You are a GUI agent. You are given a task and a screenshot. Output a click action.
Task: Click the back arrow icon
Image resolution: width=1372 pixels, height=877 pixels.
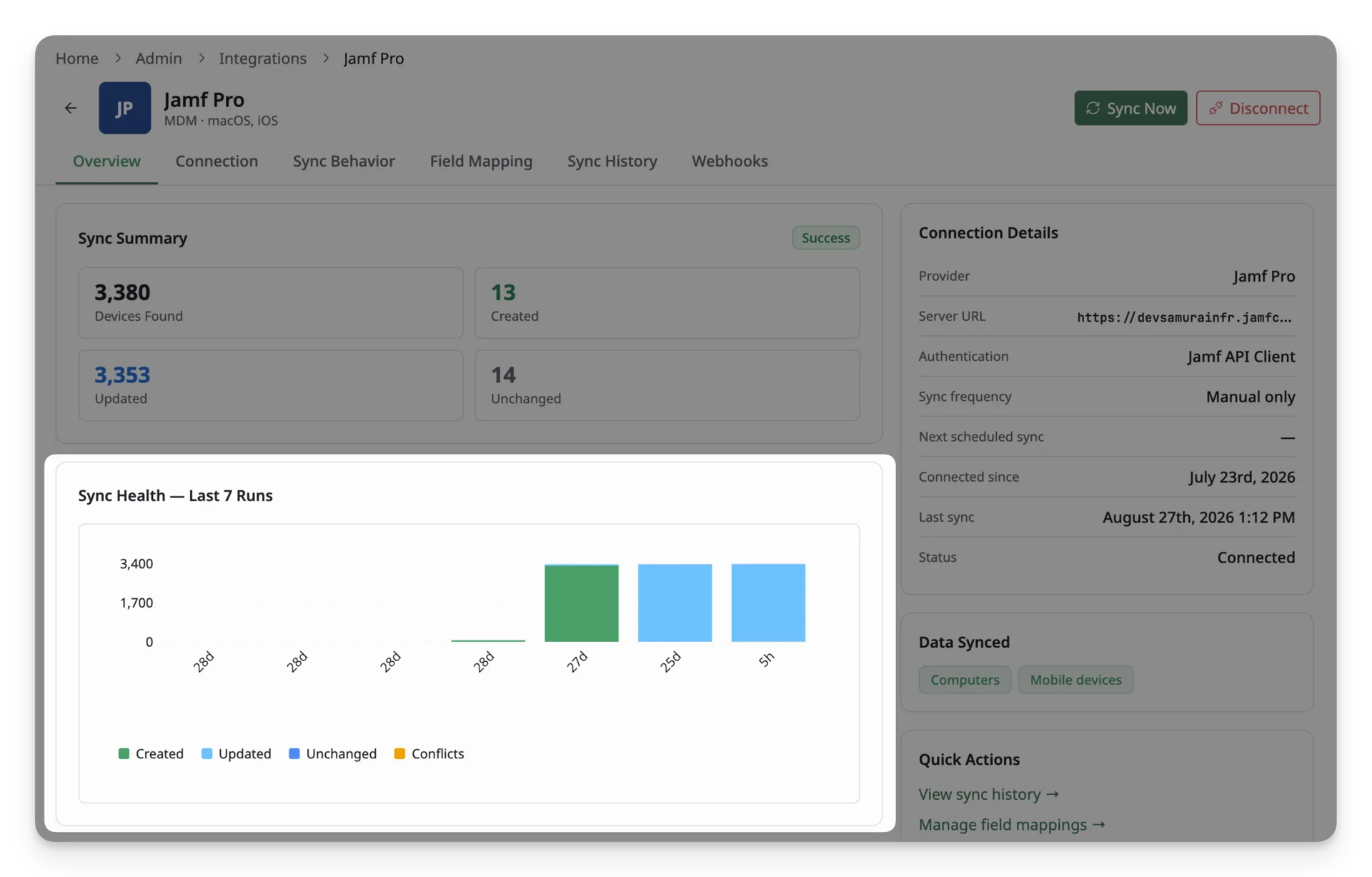[x=70, y=108]
